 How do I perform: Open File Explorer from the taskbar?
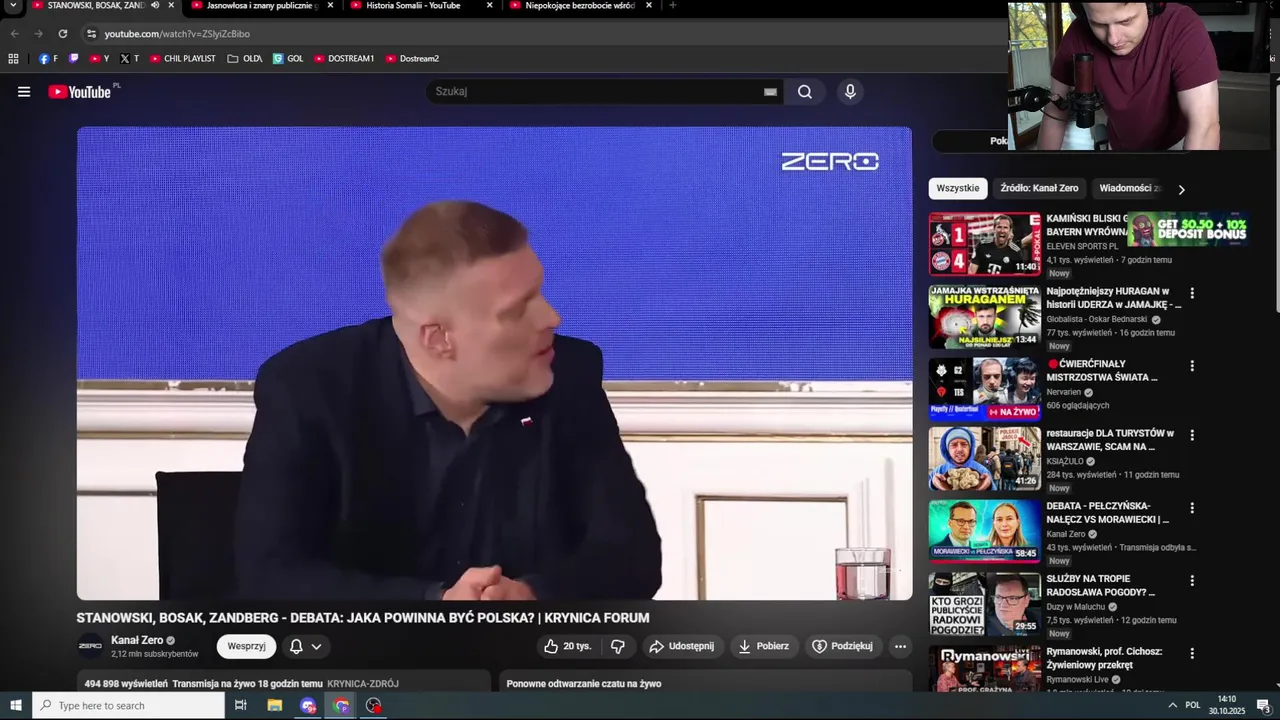pyautogui.click(x=275, y=705)
